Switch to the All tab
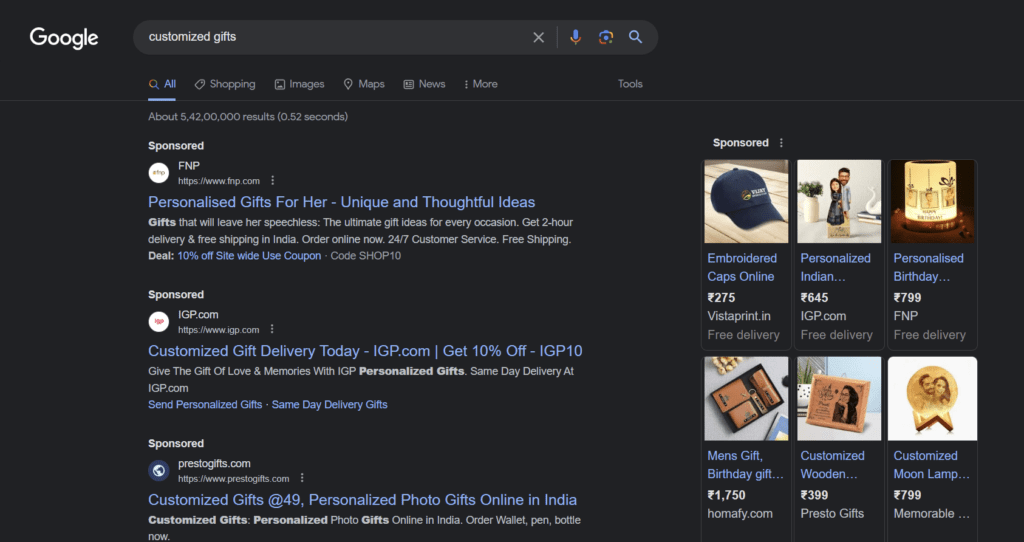 pos(162,84)
